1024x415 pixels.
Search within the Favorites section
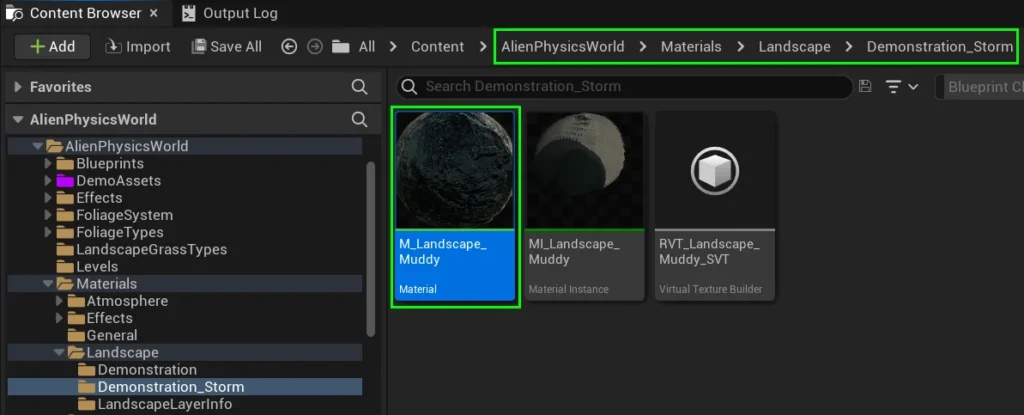360,87
